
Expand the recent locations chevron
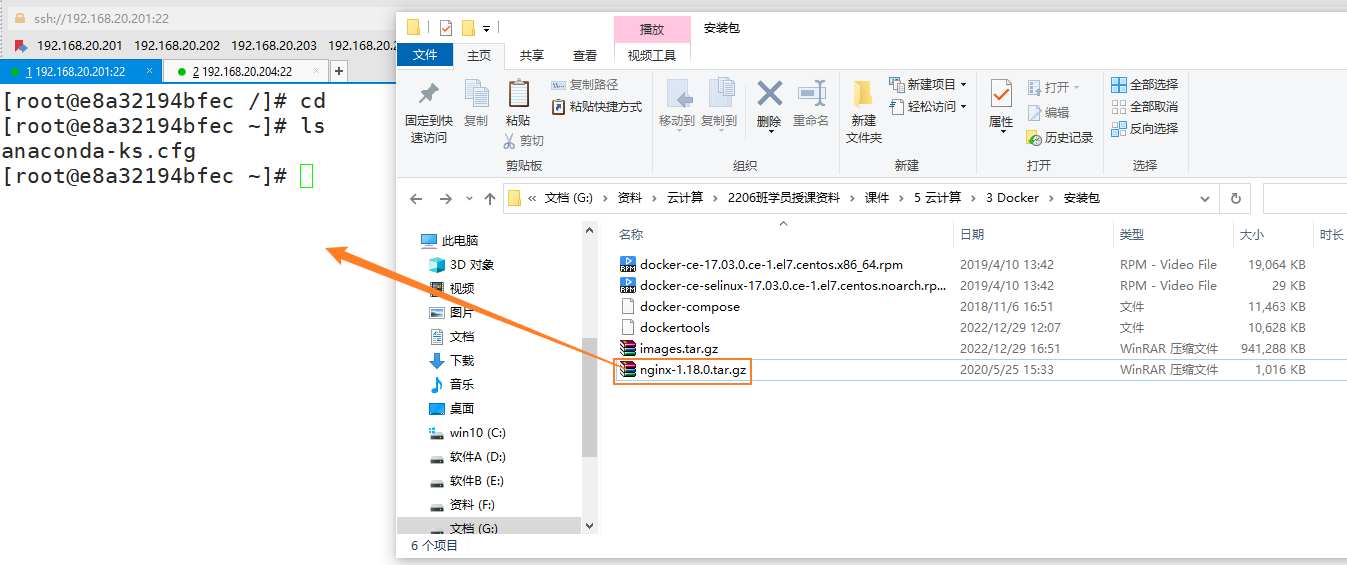[468, 198]
